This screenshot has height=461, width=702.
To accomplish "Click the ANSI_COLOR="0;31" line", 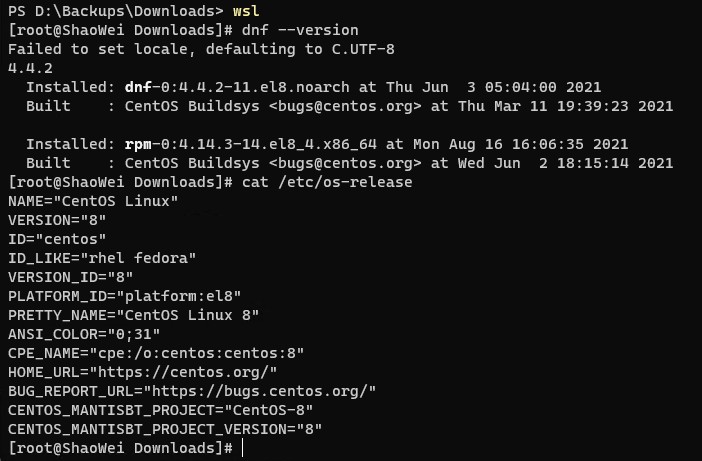I will pyautogui.click(x=84, y=334).
